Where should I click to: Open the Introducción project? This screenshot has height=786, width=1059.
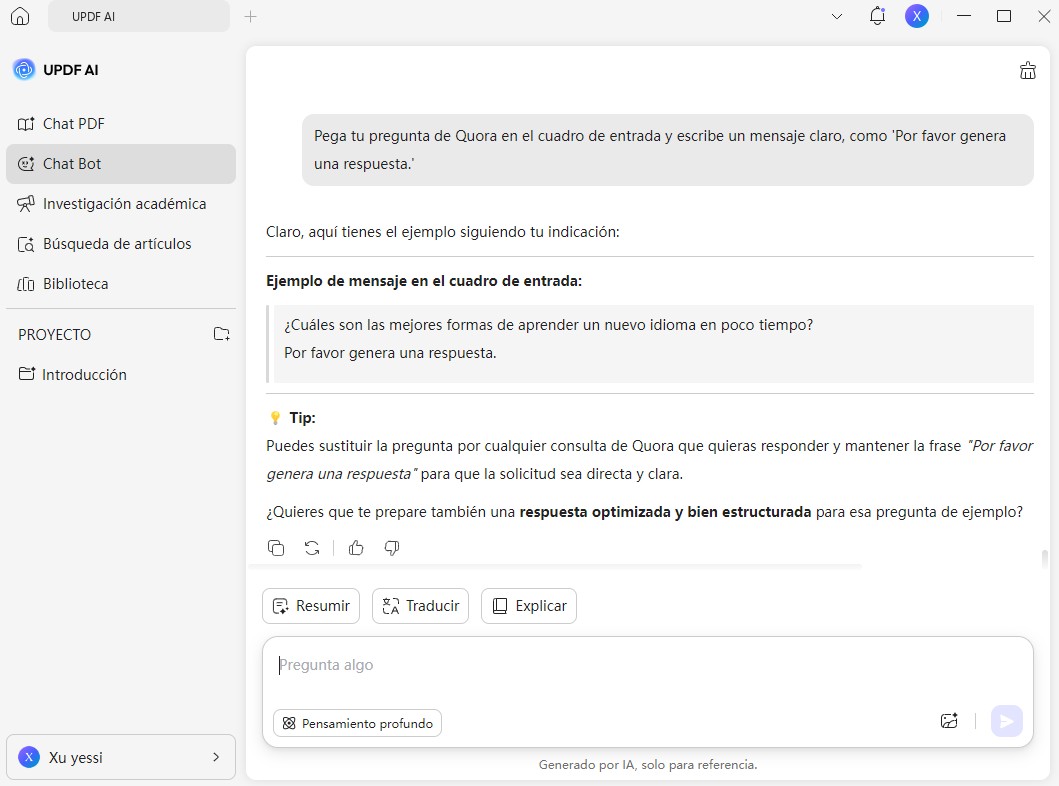click(84, 375)
